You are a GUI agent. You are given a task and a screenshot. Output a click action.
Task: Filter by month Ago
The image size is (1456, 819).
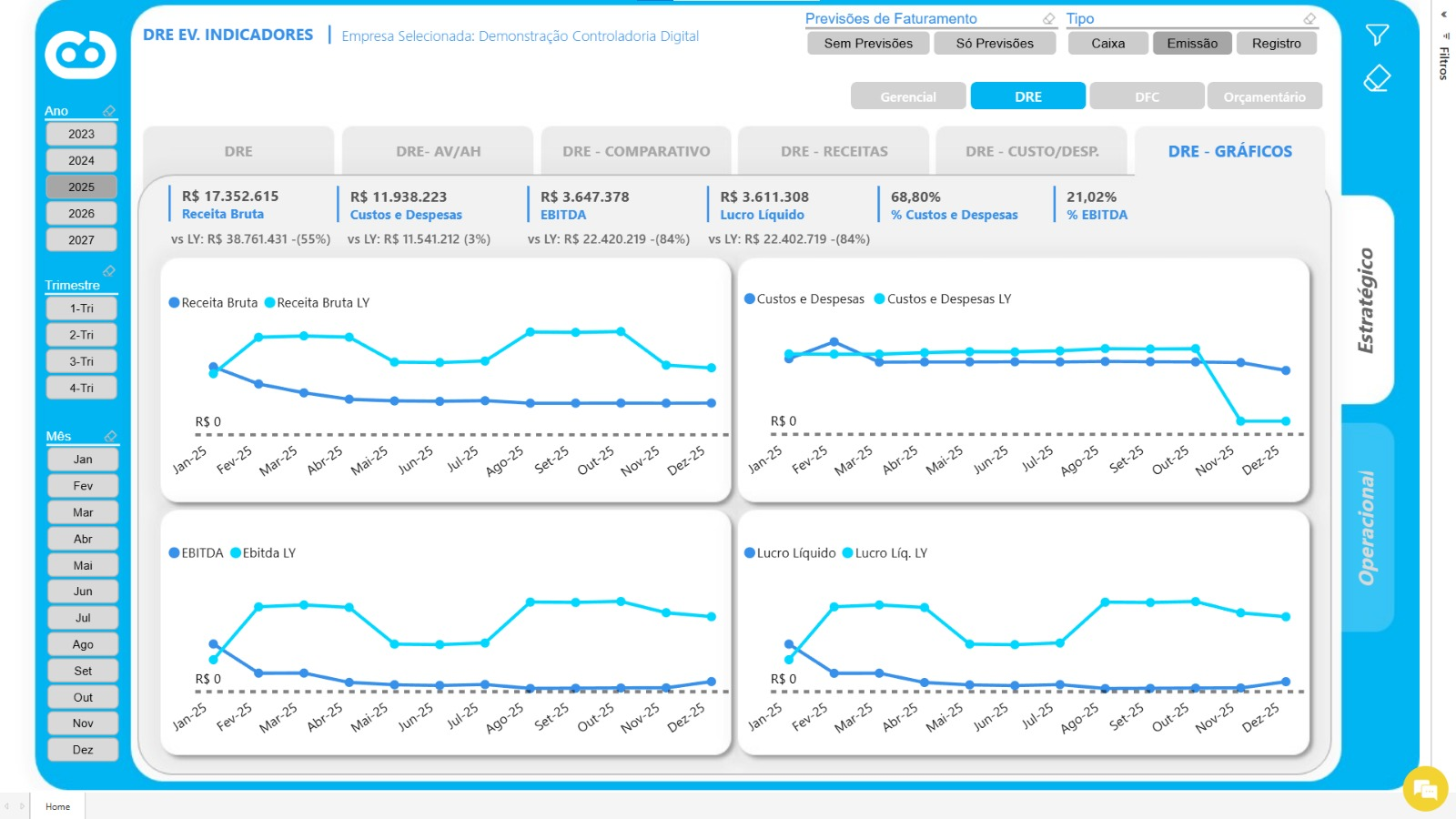click(x=83, y=644)
